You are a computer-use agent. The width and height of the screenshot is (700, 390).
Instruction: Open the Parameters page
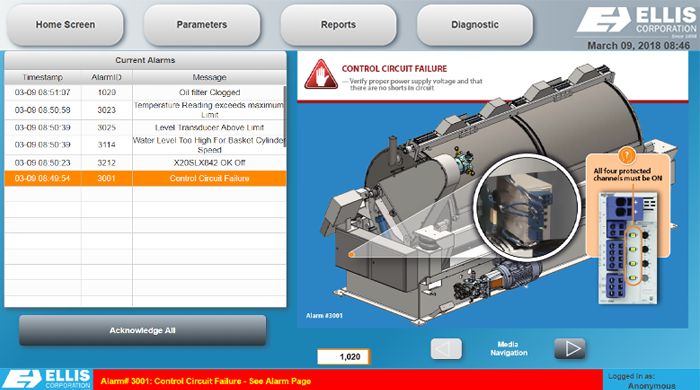pos(202,25)
